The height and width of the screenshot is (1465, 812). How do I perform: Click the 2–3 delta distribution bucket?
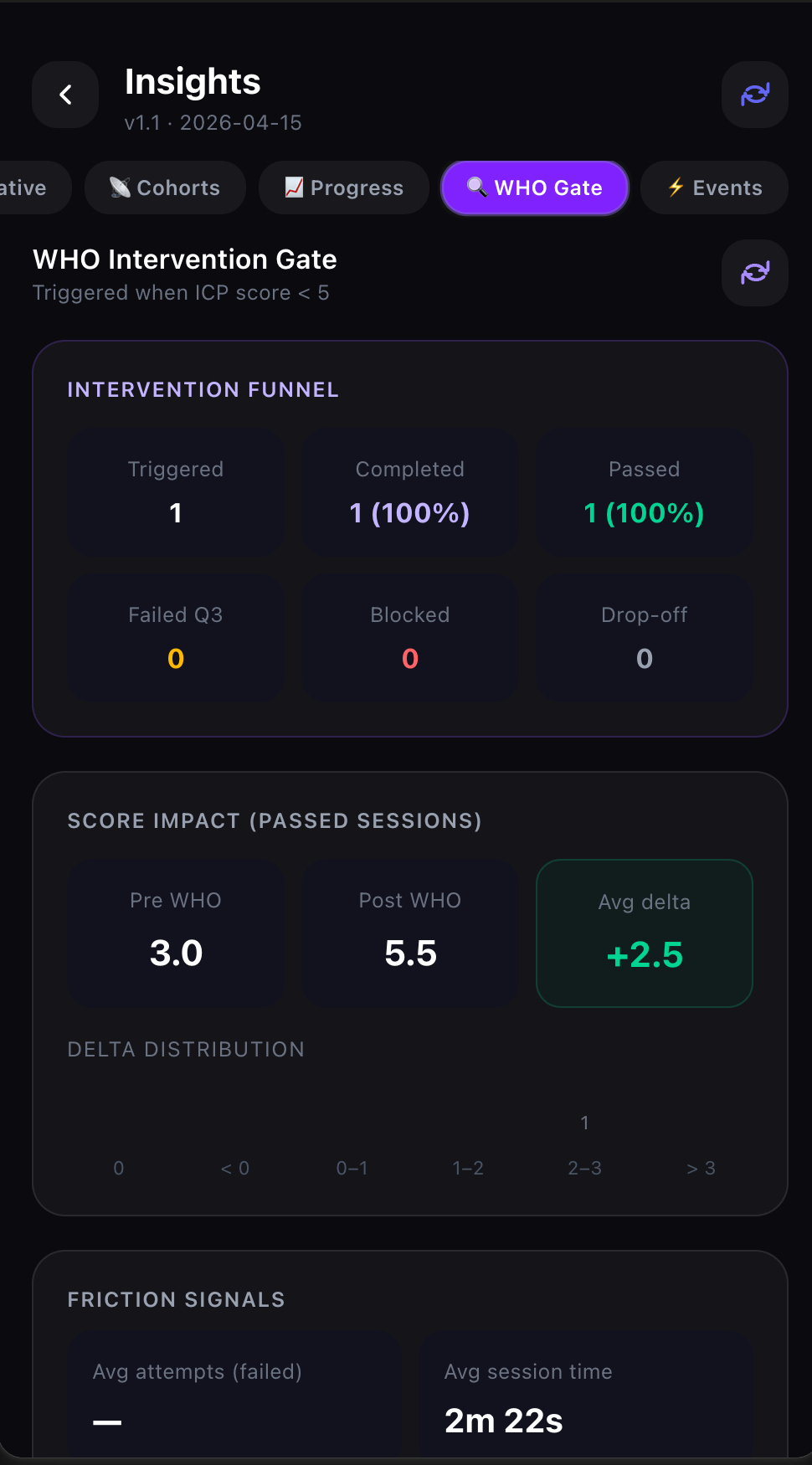(x=584, y=1167)
